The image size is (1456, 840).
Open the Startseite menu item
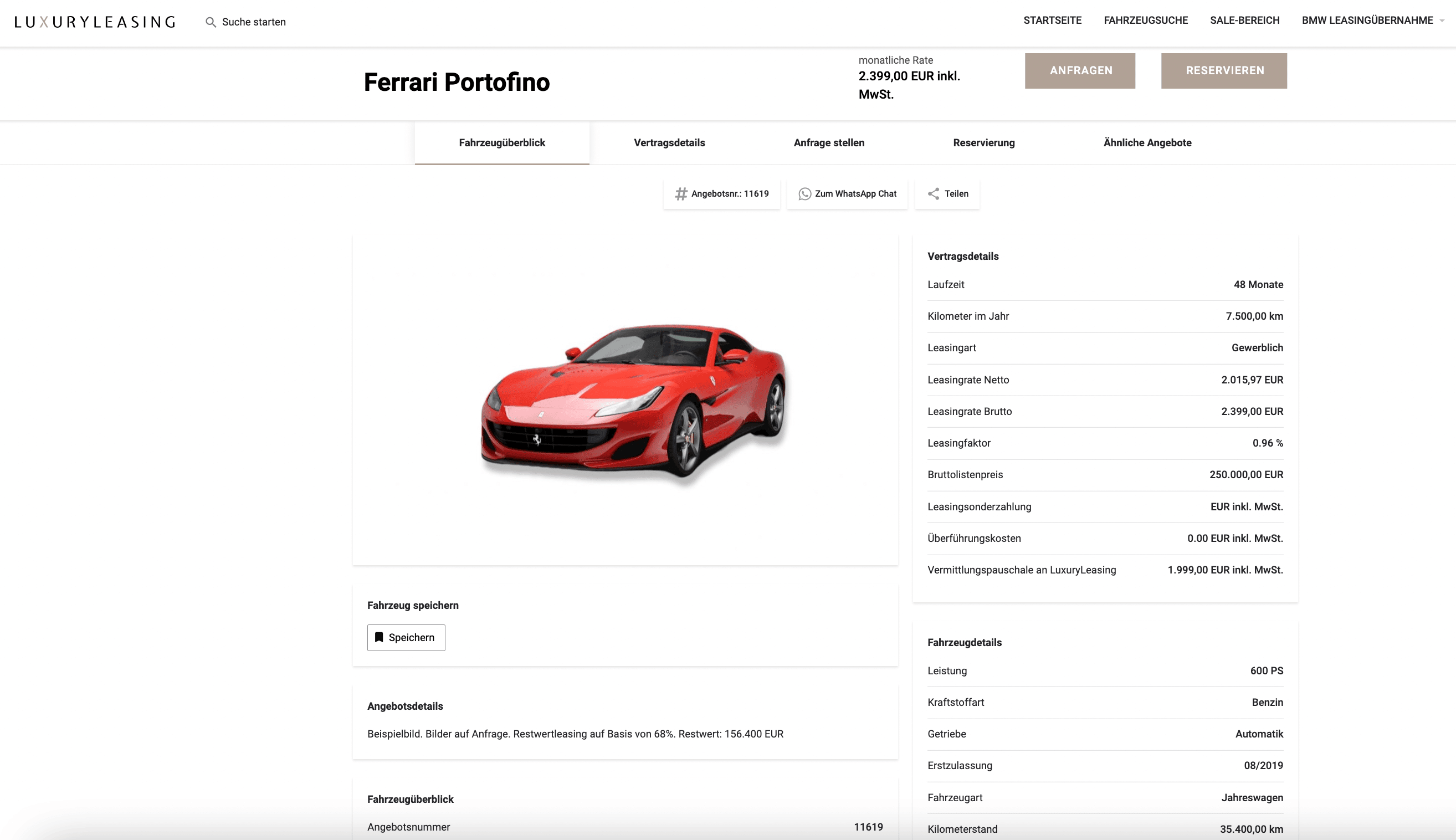[x=1052, y=21]
